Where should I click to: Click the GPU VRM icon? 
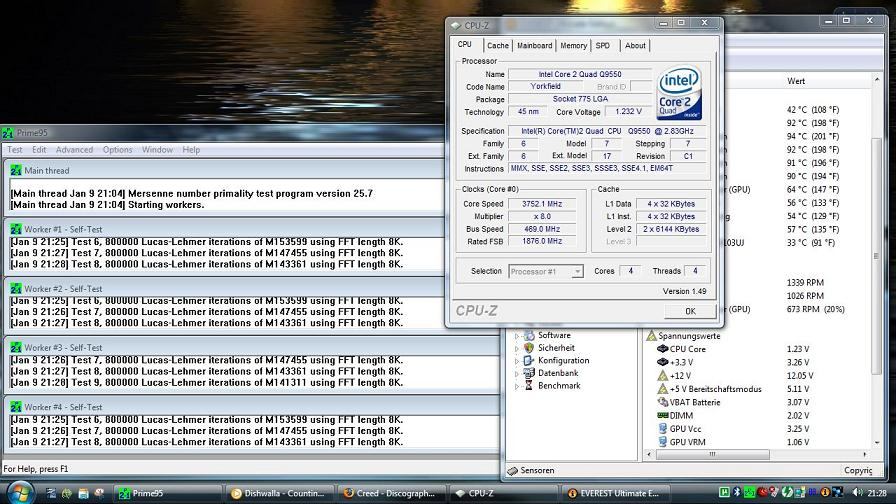pyautogui.click(x=663, y=442)
